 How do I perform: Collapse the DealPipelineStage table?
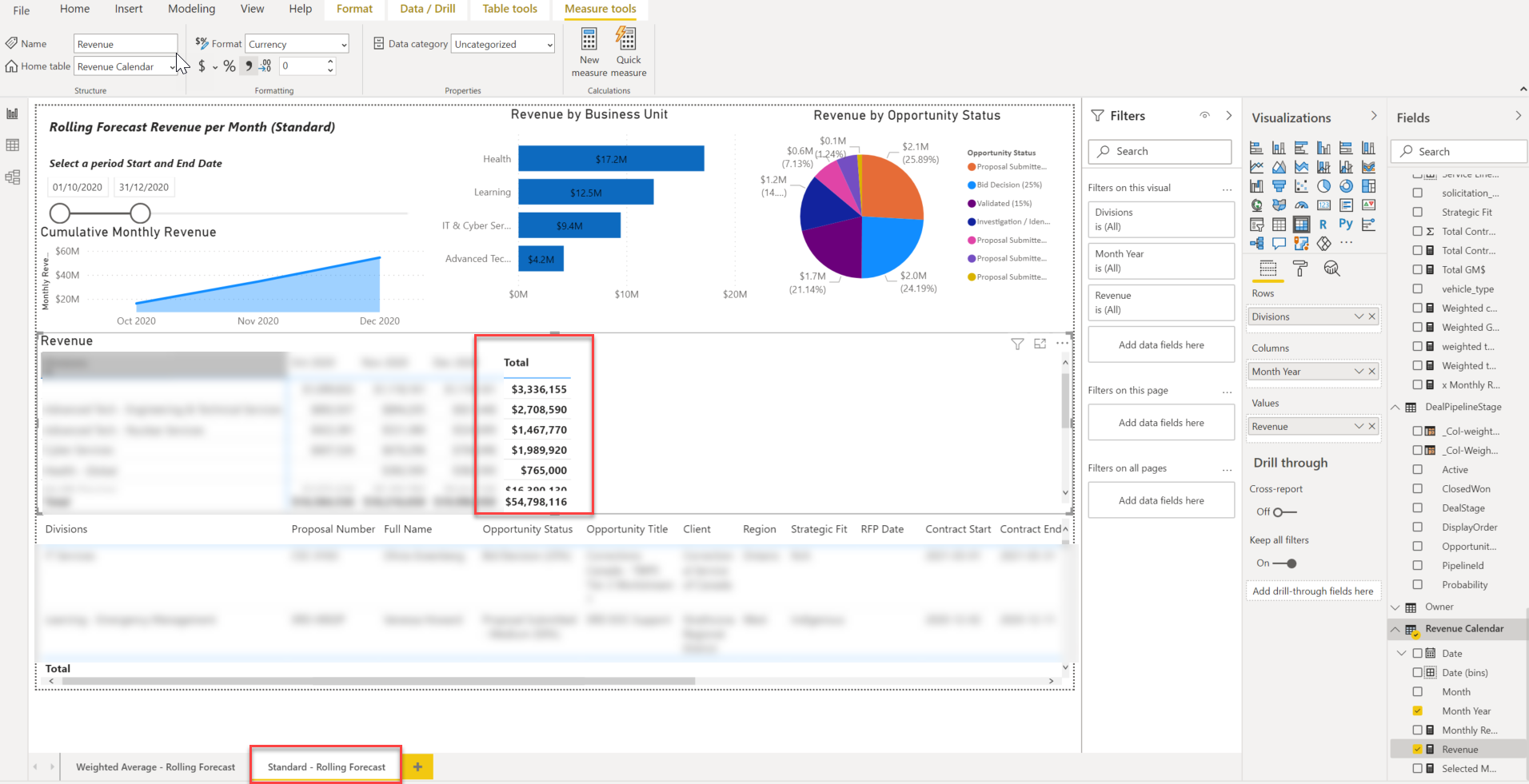pos(1395,408)
